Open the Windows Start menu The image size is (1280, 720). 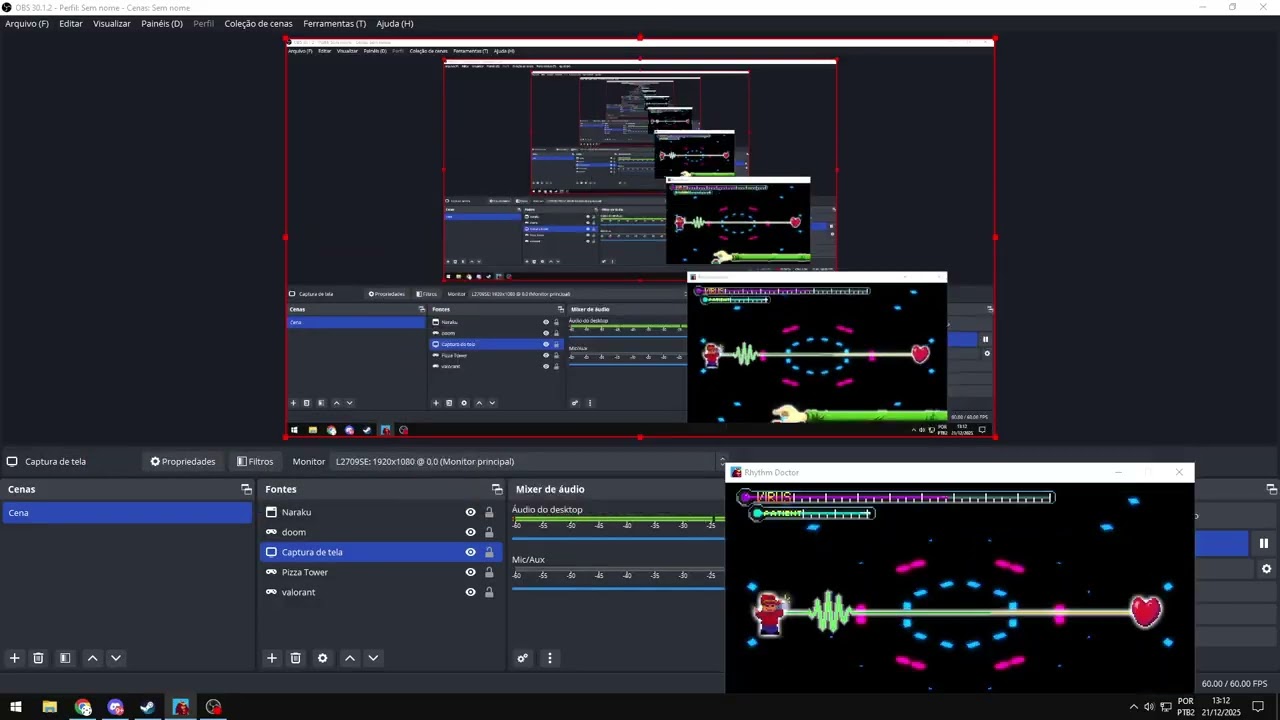tap(16, 707)
